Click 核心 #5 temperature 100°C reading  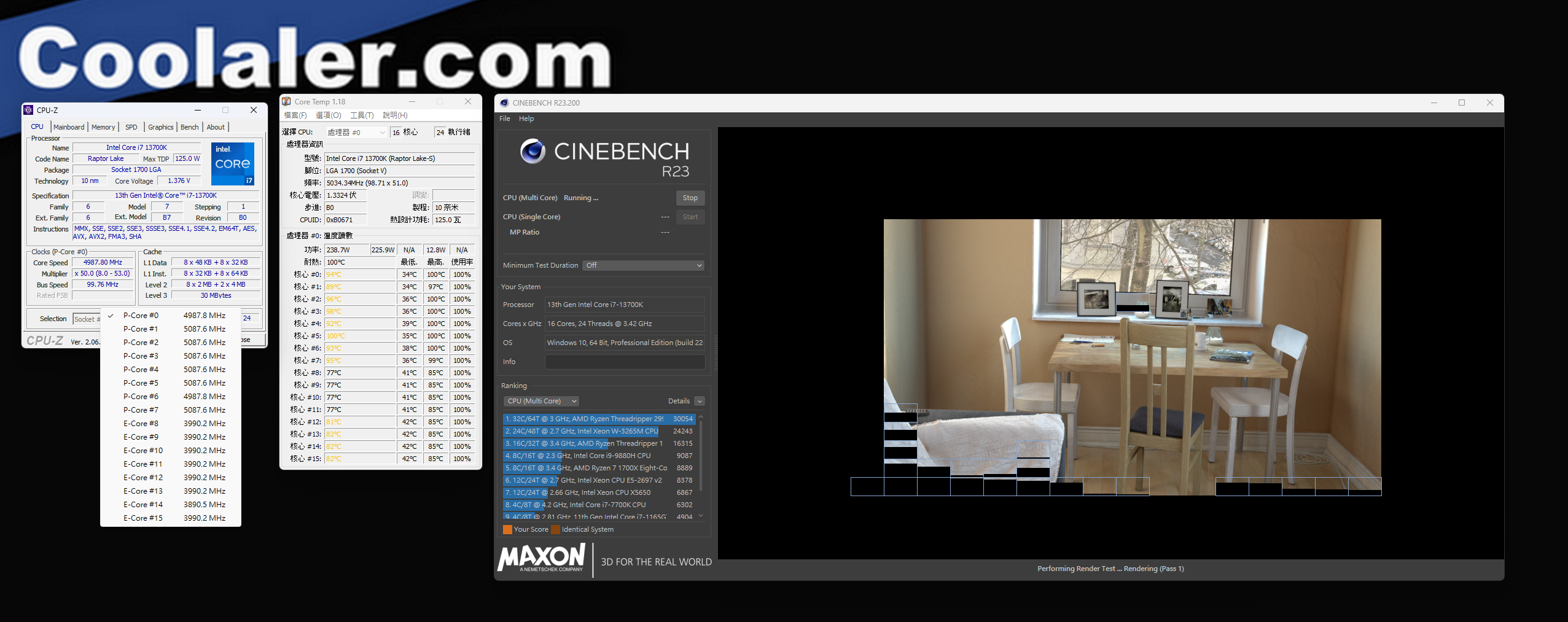coord(360,336)
